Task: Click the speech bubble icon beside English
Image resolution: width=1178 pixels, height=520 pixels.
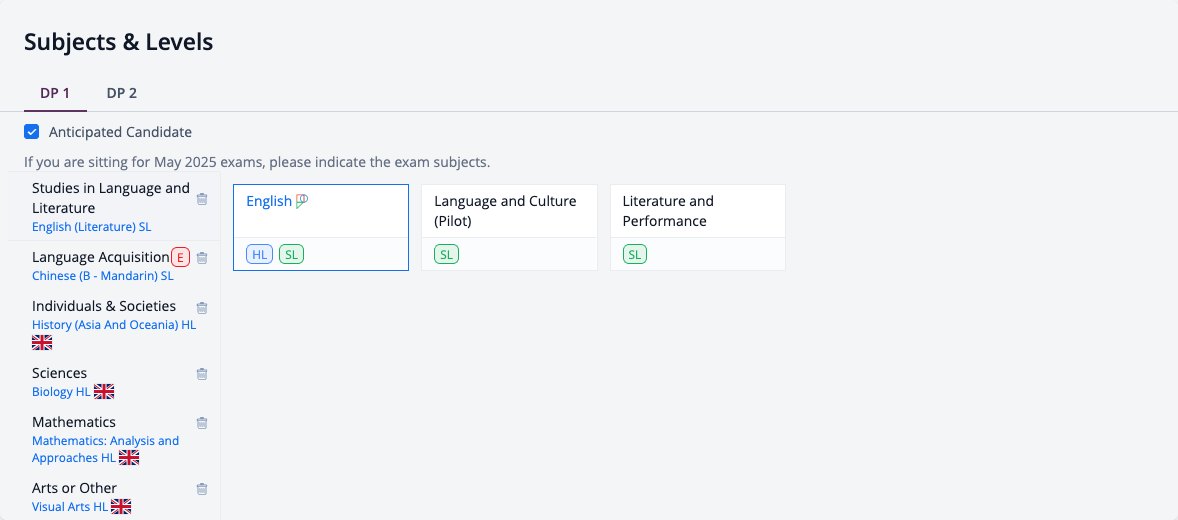Action: coord(302,201)
